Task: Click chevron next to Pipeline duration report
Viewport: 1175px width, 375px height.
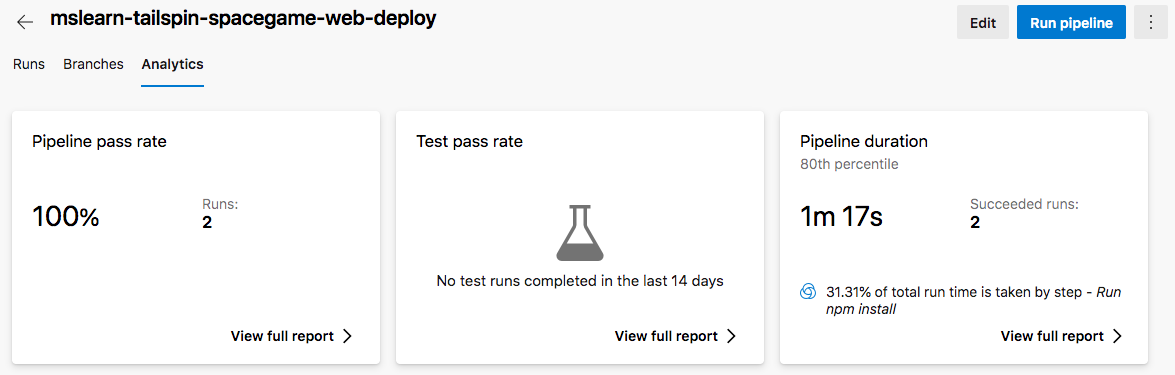Action: (1117, 336)
